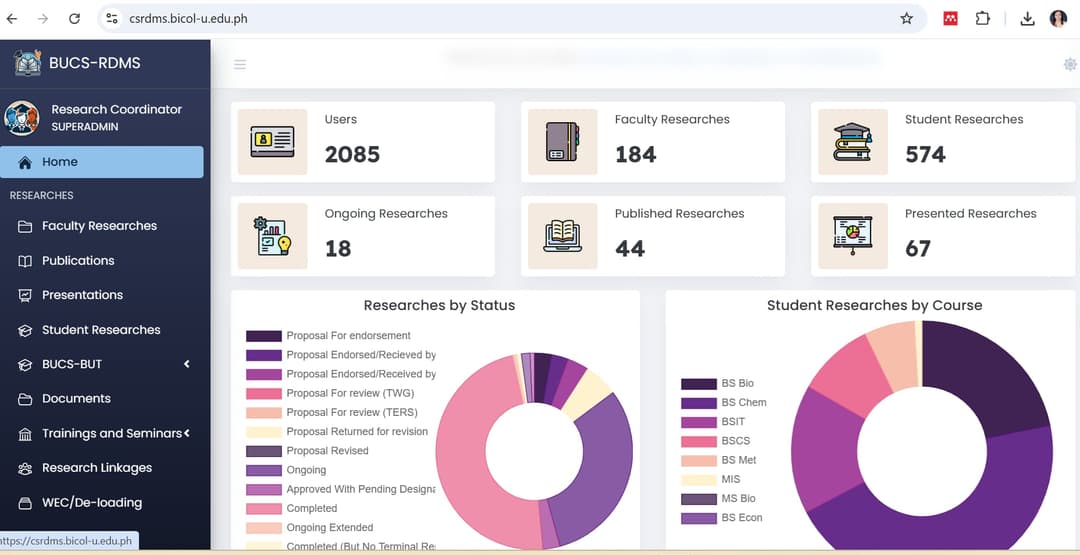
Task: Click the Faculty Researches count 184
Action: coord(635,154)
